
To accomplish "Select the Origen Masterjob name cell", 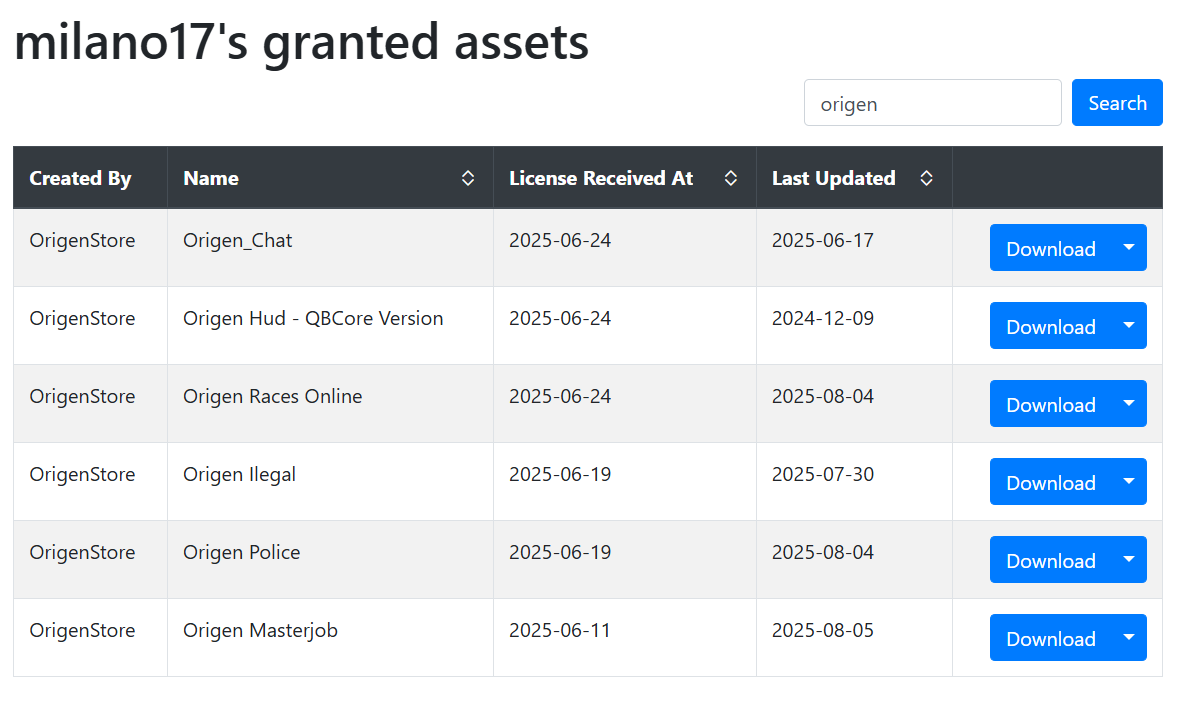I will [x=261, y=630].
